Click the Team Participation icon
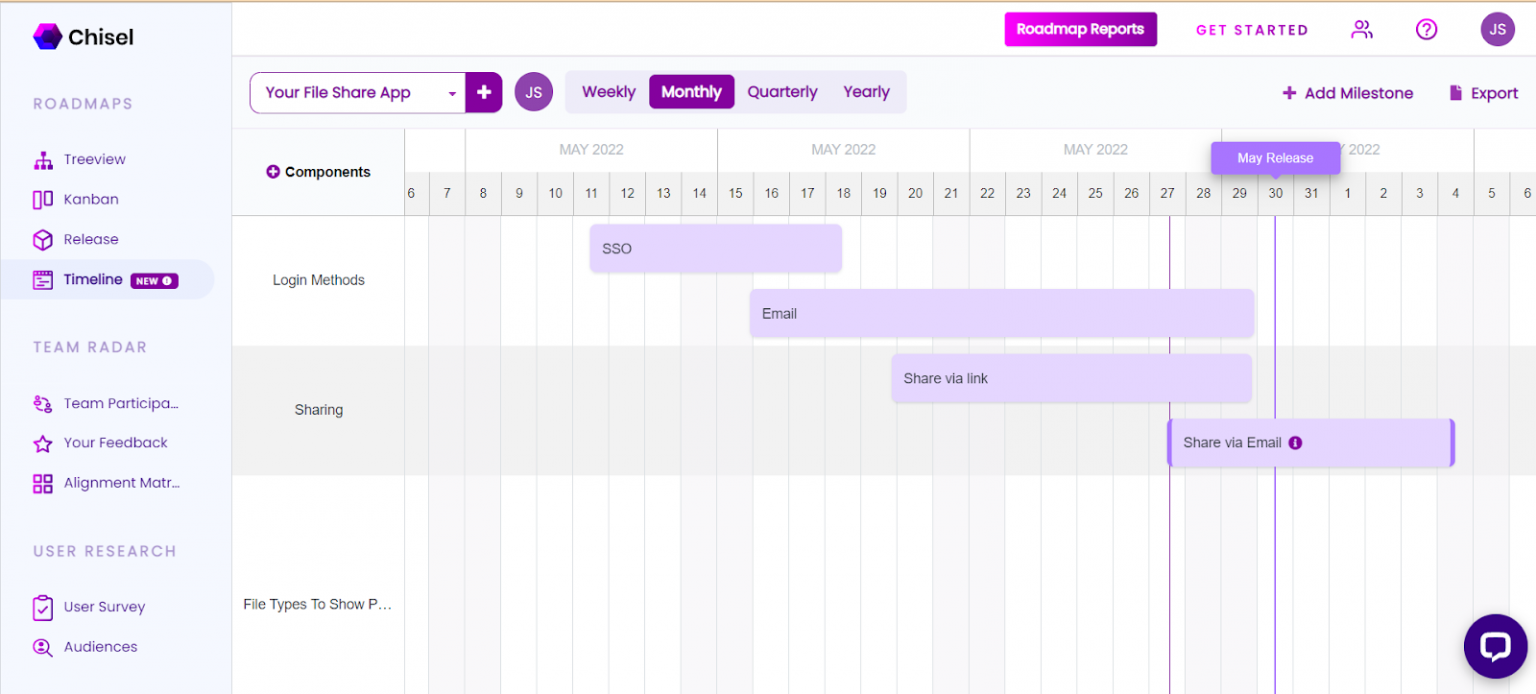Viewport: 1536px width, 694px height. click(43, 404)
